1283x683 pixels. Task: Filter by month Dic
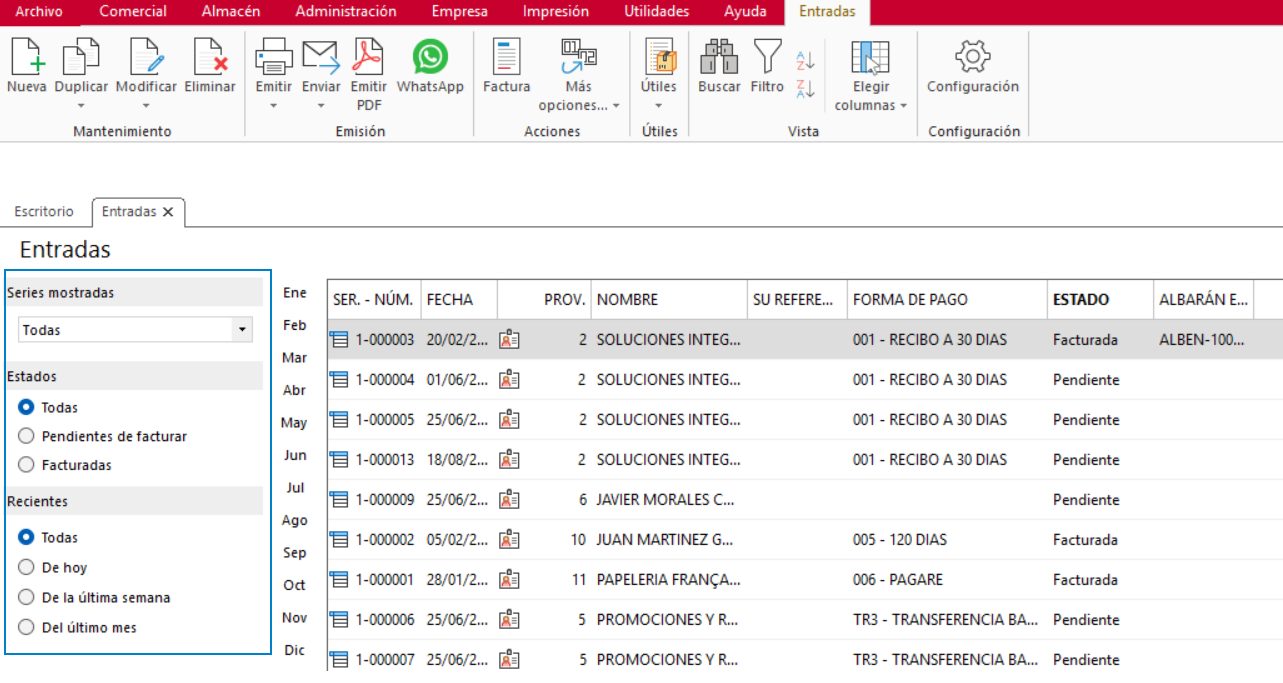tap(294, 650)
